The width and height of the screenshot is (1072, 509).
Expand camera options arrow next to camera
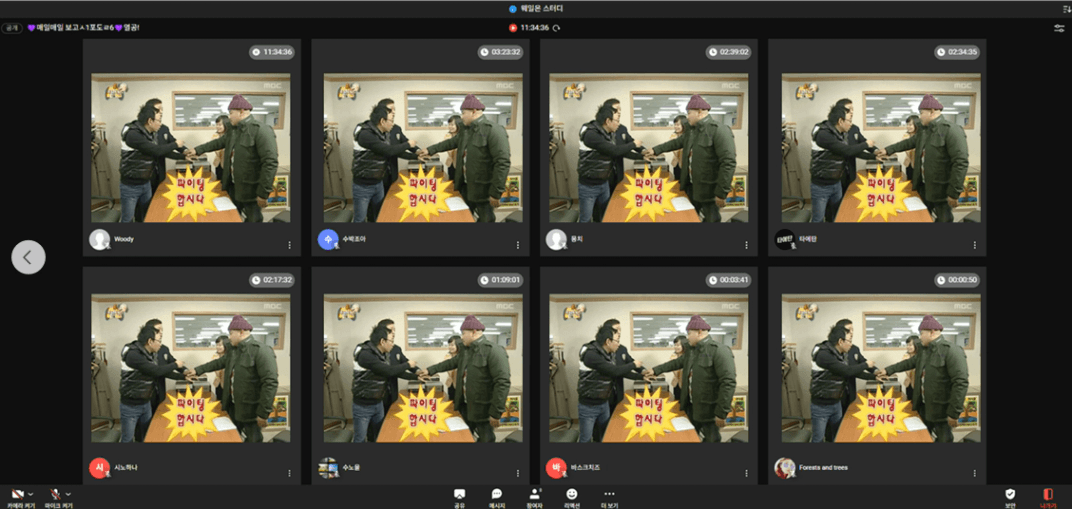coord(31,494)
